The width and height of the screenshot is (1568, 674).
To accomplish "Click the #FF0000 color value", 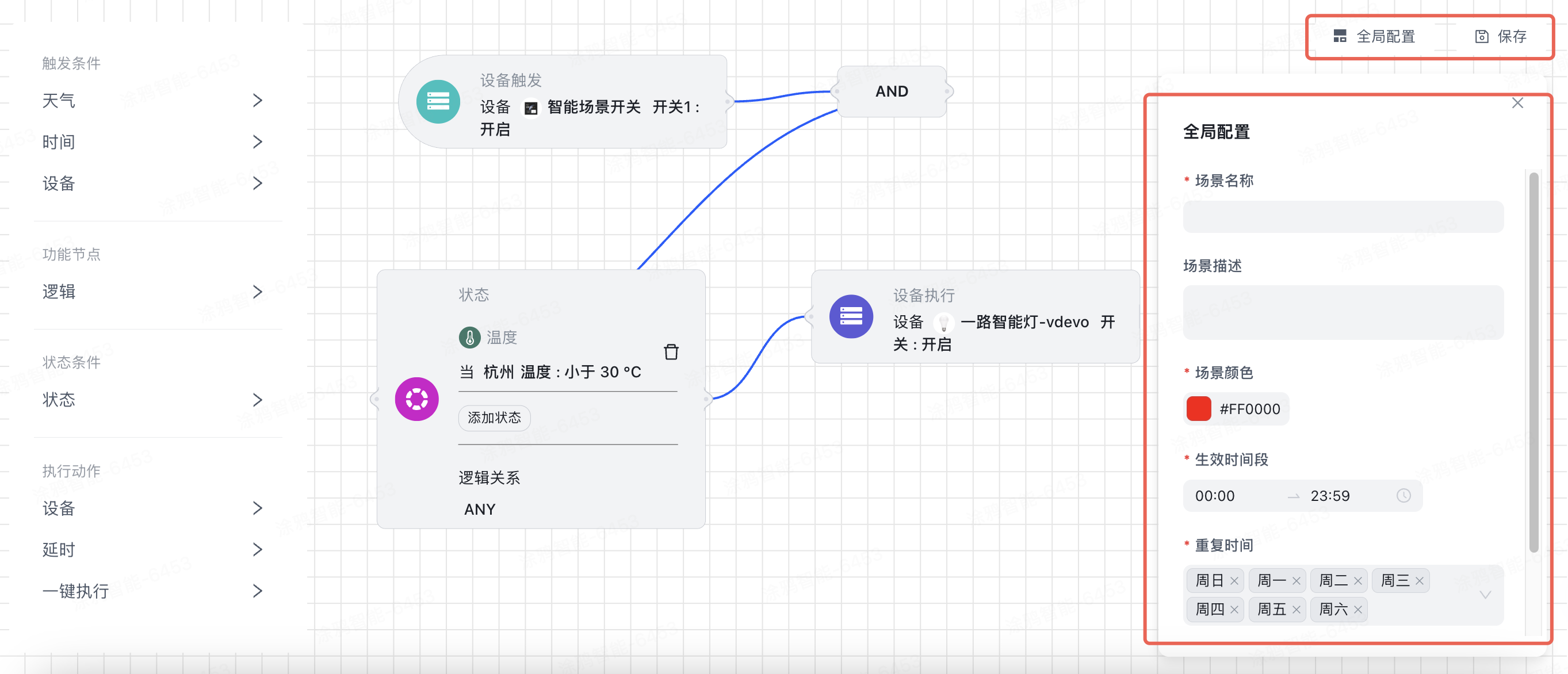I will [x=1250, y=409].
